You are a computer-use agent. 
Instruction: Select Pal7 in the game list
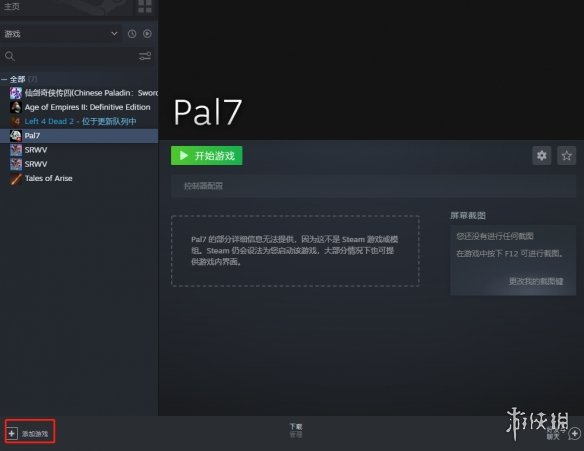coord(79,136)
